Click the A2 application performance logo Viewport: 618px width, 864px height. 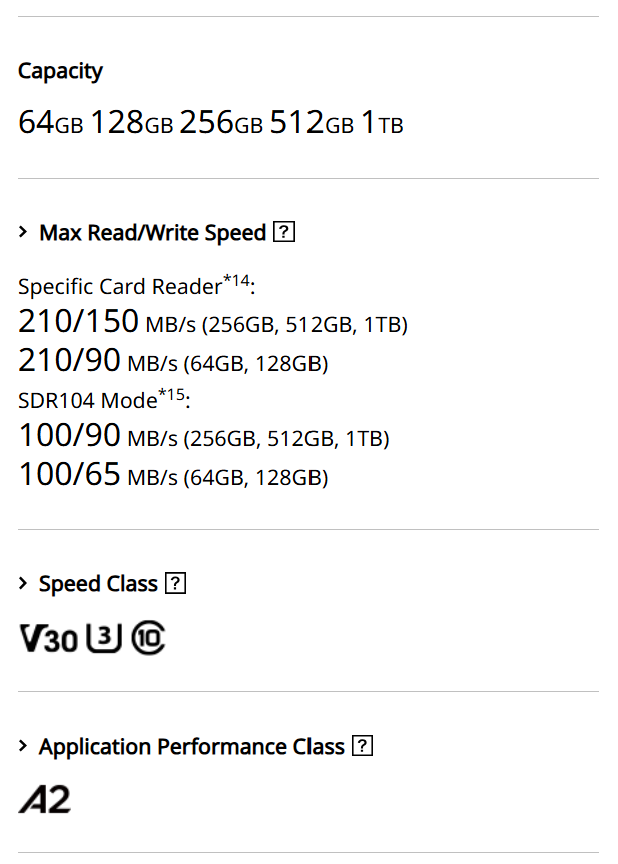click(45, 800)
